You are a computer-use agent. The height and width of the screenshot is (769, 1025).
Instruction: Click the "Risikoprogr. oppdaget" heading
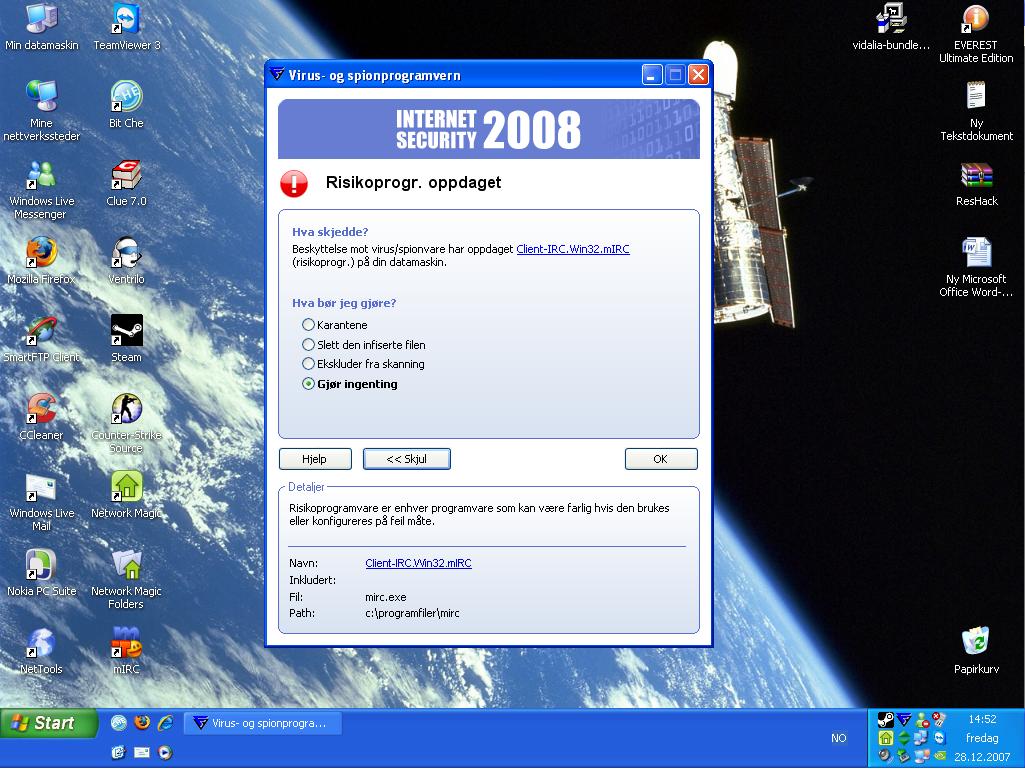point(413,182)
